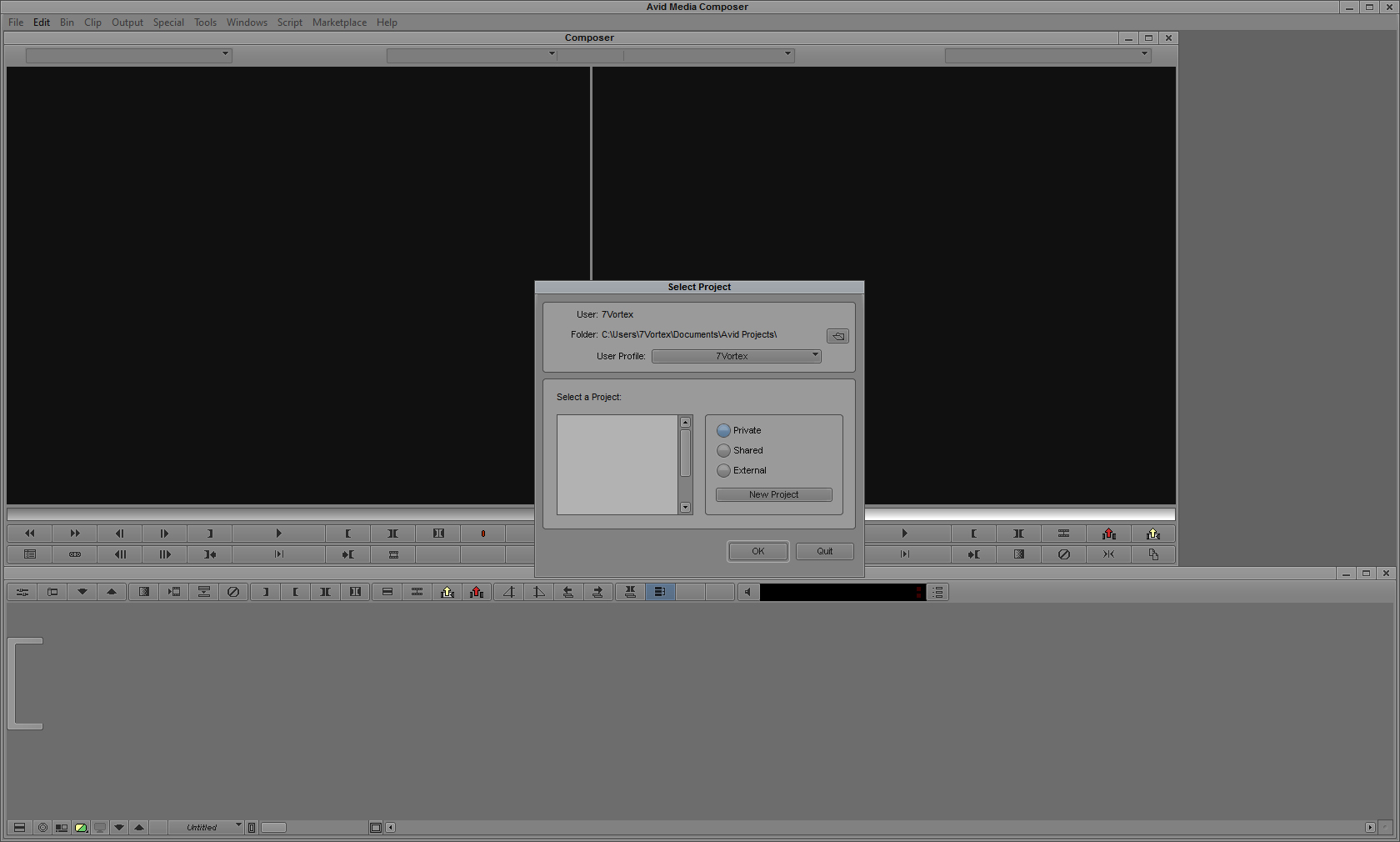Click the Fast Forward button in the source monitor
Image resolution: width=1400 pixels, height=842 pixels.
point(75,534)
